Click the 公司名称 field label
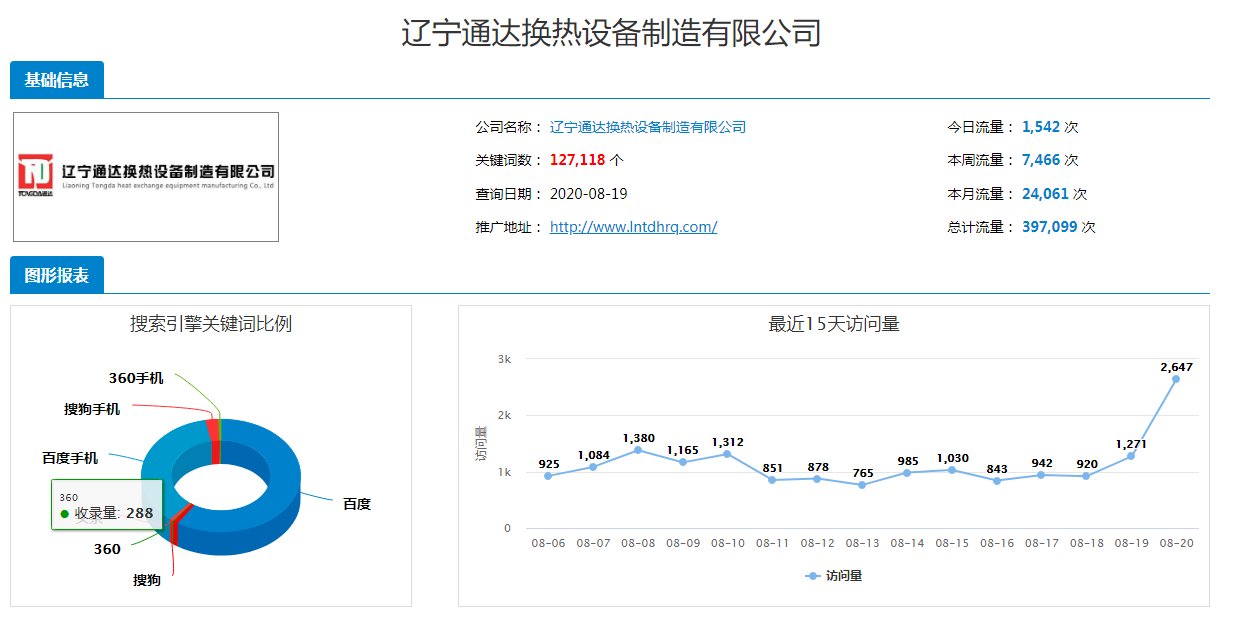 (508, 127)
